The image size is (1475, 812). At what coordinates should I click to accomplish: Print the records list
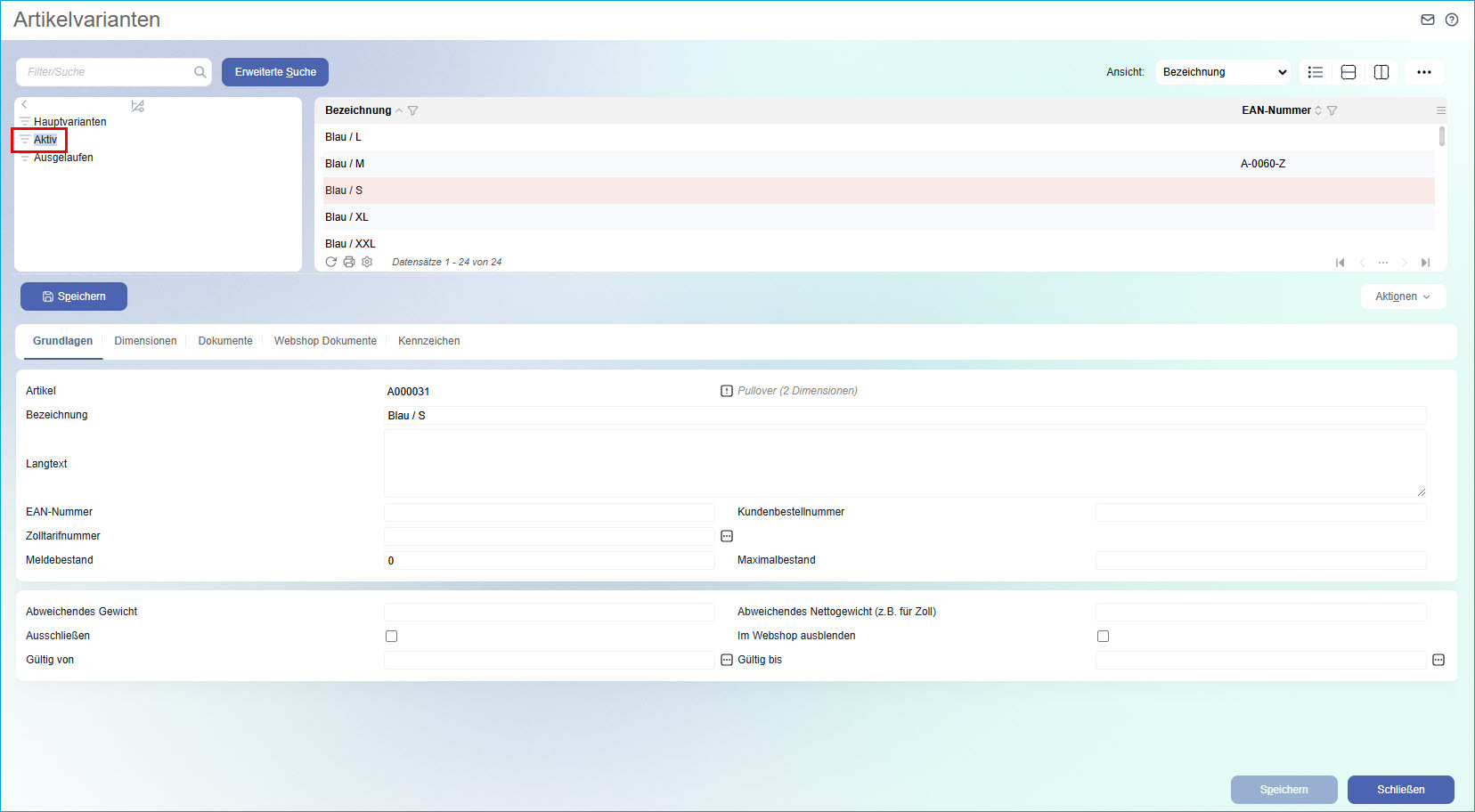point(349,262)
